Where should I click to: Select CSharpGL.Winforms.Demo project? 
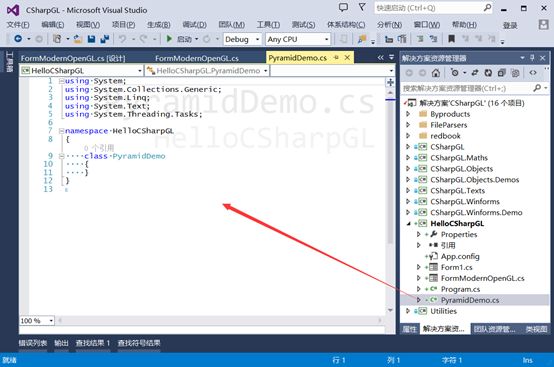[x=476, y=212]
